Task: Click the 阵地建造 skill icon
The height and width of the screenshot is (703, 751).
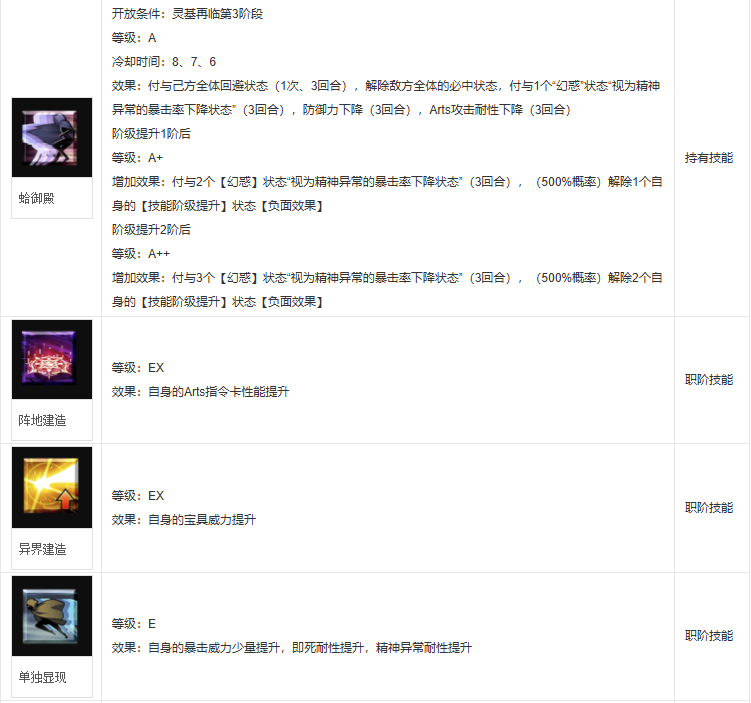Action: coord(52,359)
